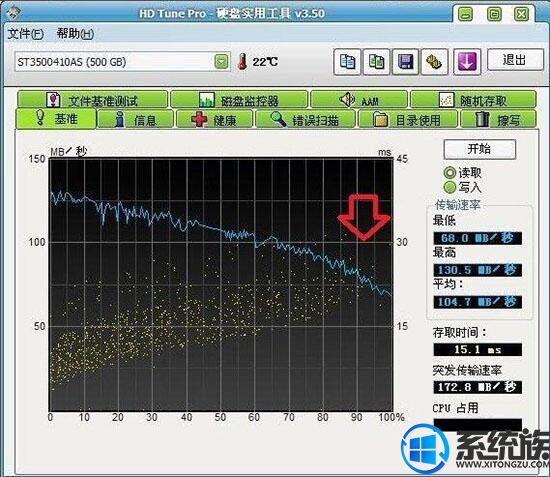Click the copy text to clipboard icon
Screen dimensions: 550x477
coord(347,62)
